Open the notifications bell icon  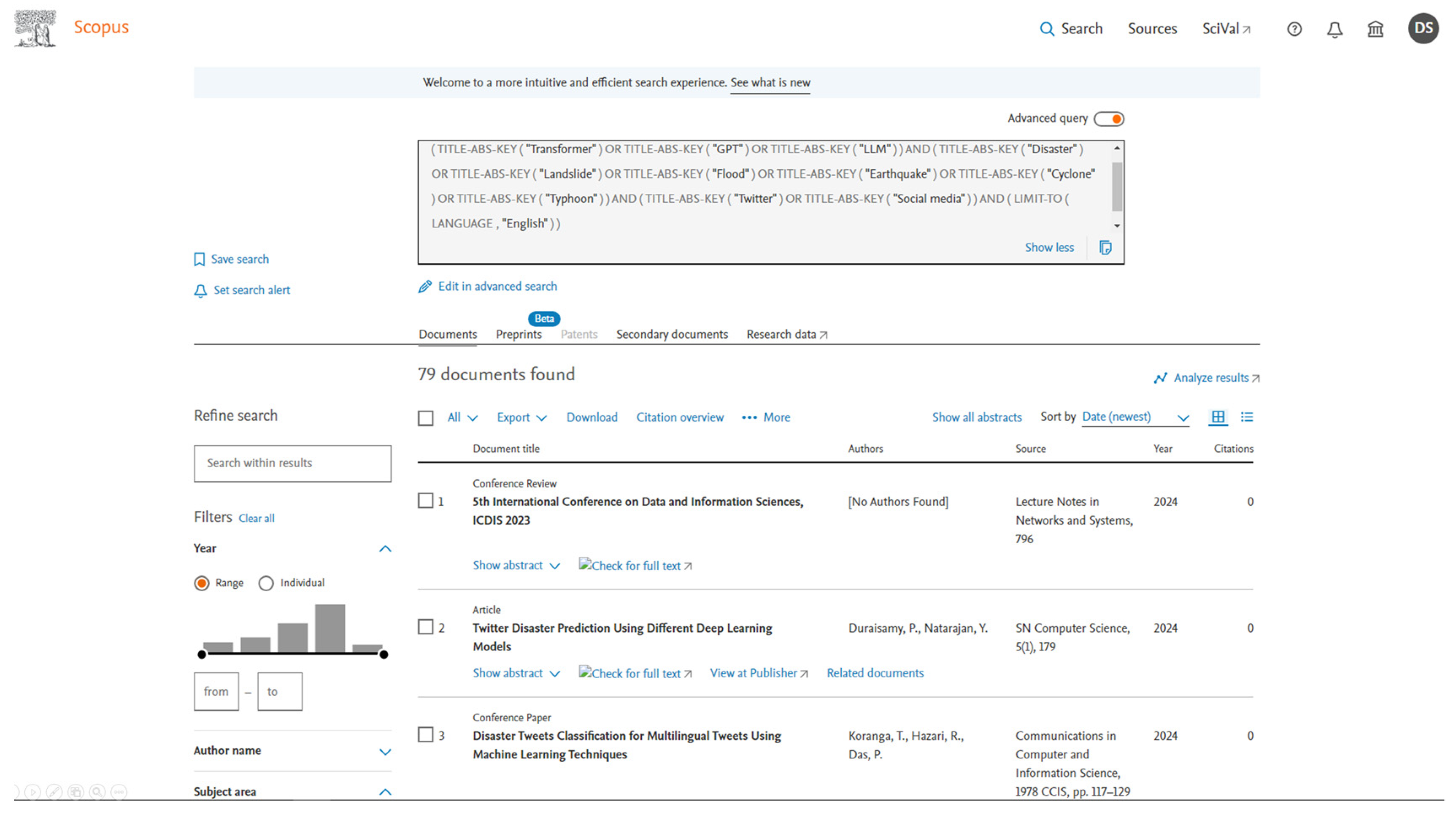[x=1334, y=29]
